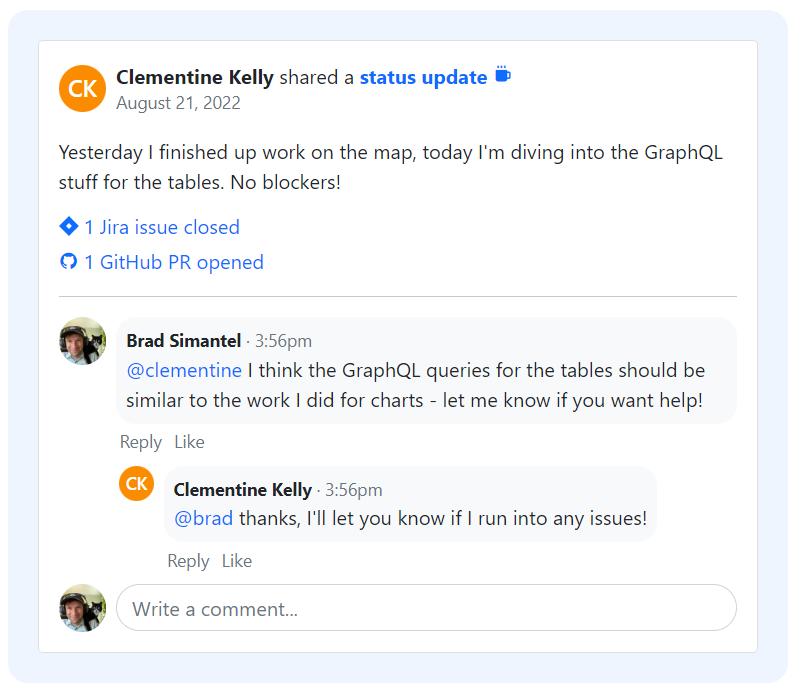The height and width of the screenshot is (688, 794).
Task: Reply to Clementine's "thanks" comment
Action: (188, 561)
